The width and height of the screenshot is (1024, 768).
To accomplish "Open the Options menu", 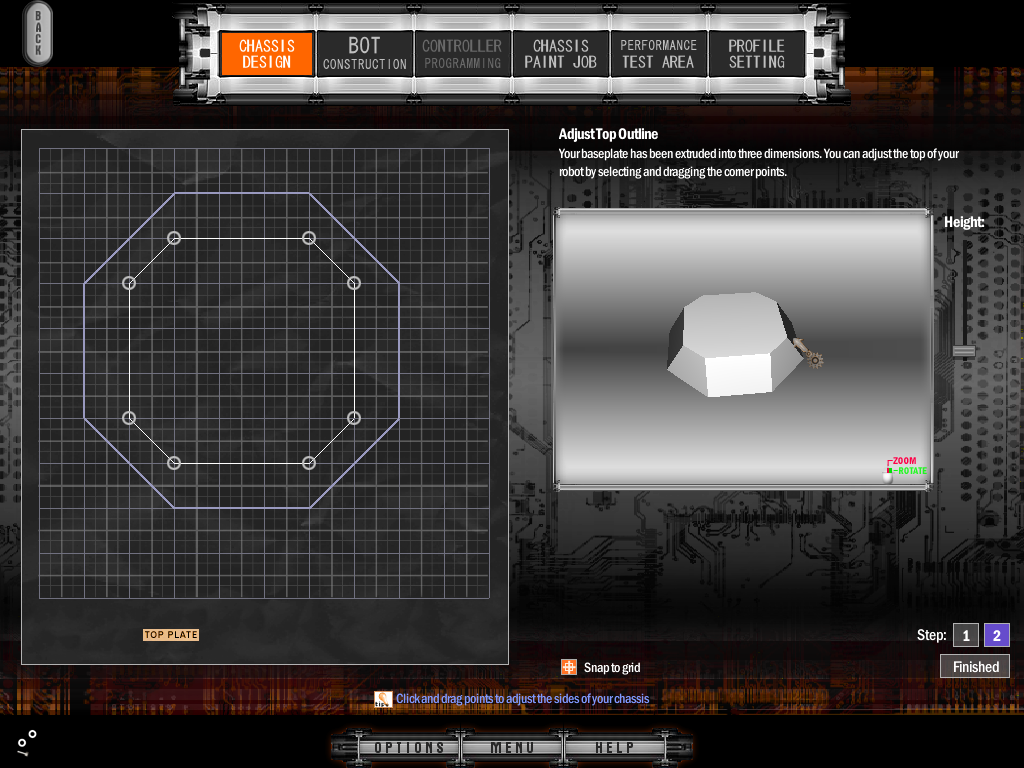I will (x=409, y=747).
